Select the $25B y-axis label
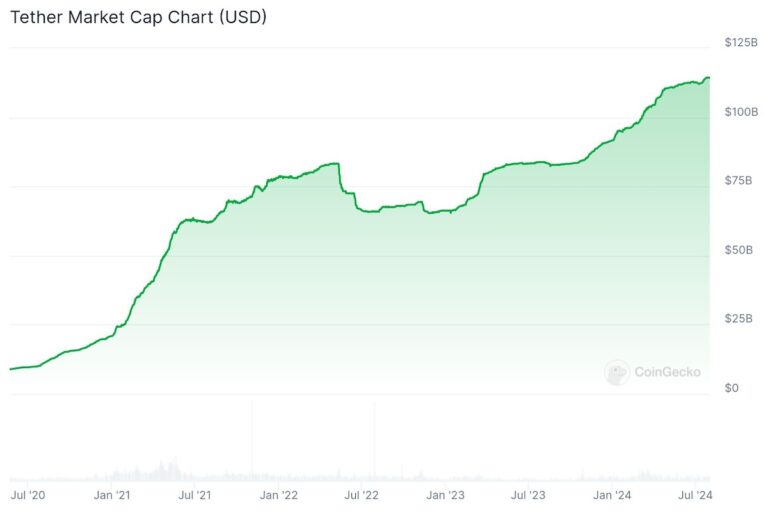 (738, 318)
